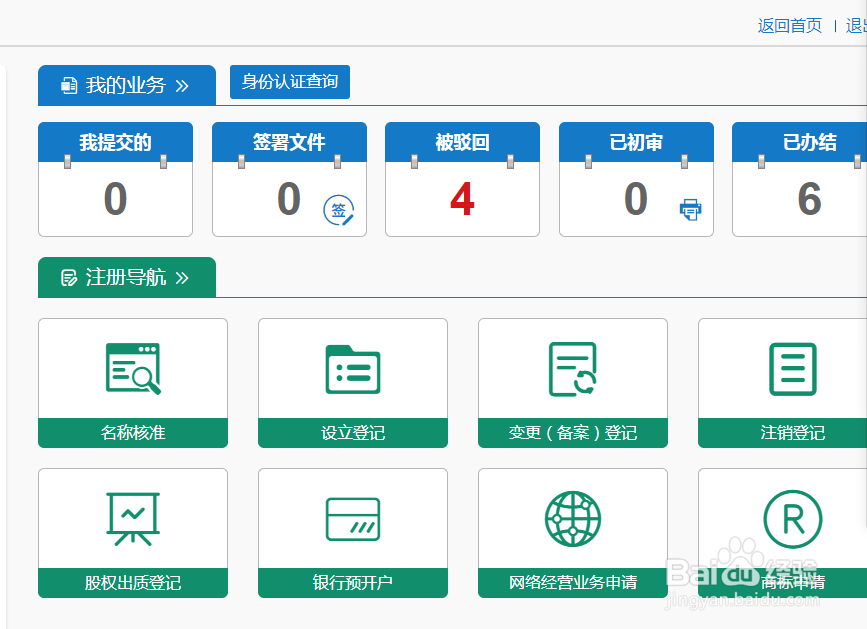The width and height of the screenshot is (867, 629).
Task: Open the 身份认证查询 query button
Action: pos(289,82)
